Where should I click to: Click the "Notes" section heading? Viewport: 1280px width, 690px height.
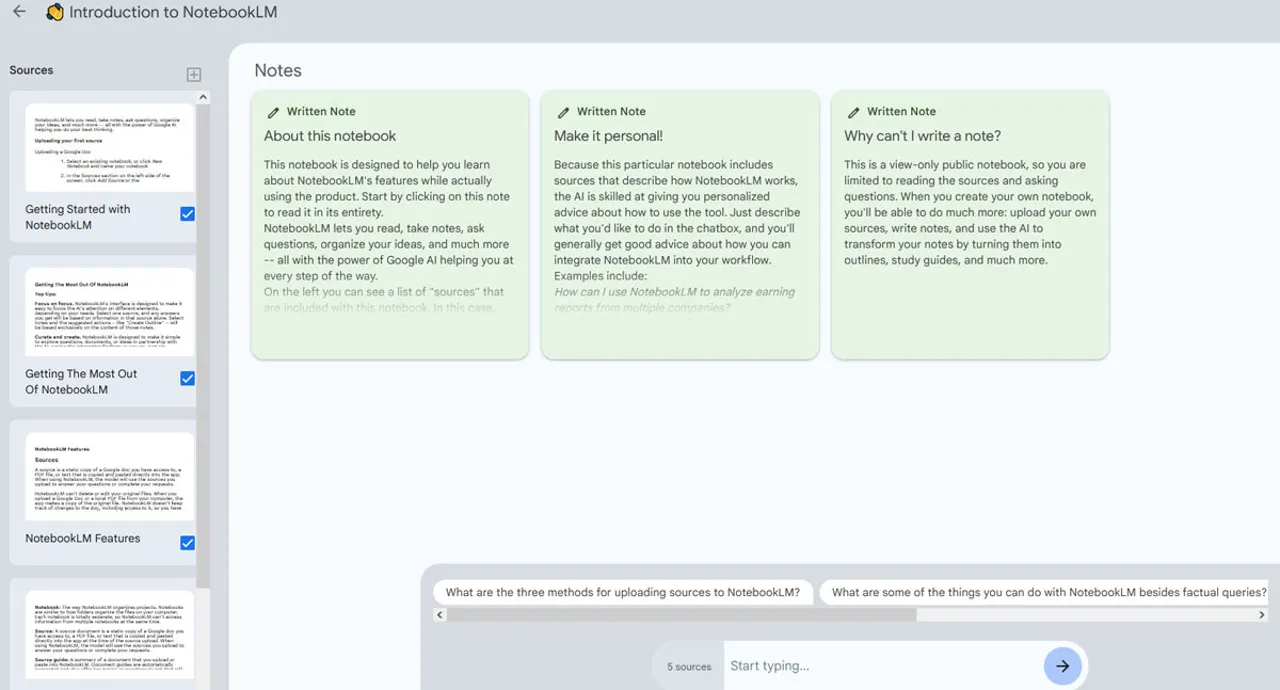tap(278, 70)
